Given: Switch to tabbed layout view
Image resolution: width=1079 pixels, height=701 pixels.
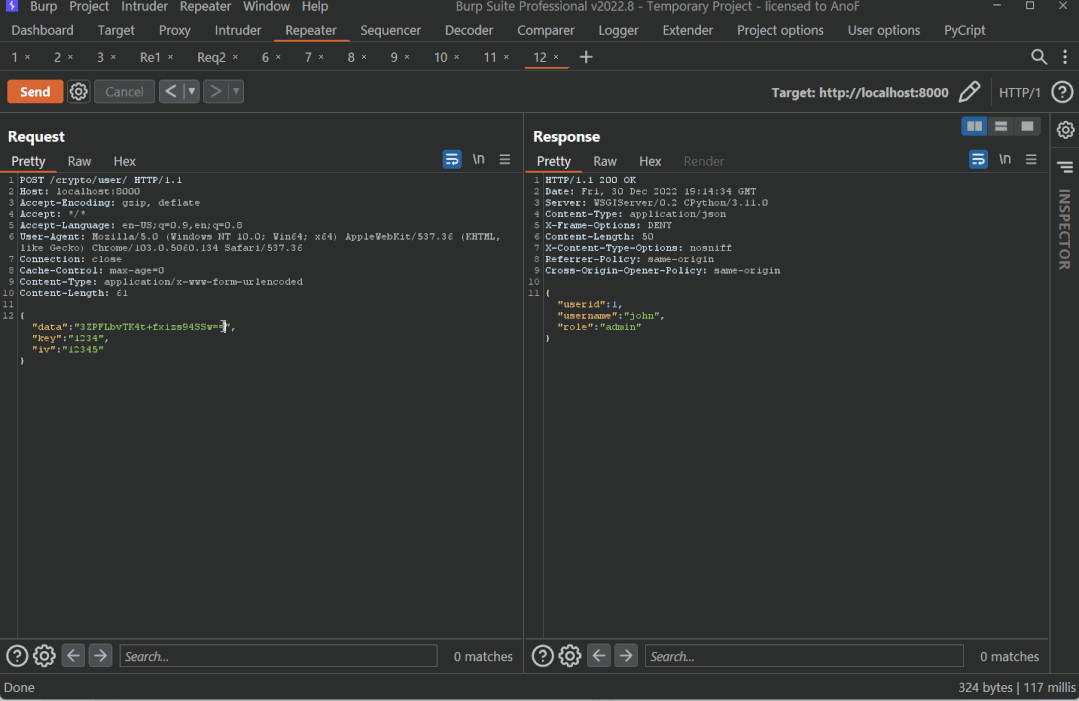Looking at the screenshot, I should pos(1027,127).
